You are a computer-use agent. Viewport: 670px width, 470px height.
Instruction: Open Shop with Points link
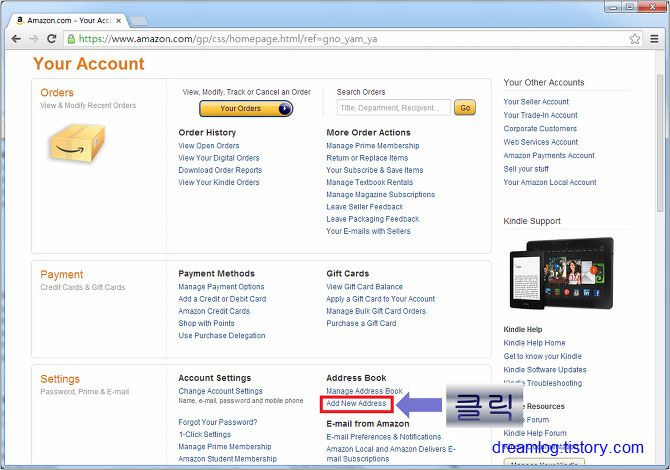(x=206, y=323)
